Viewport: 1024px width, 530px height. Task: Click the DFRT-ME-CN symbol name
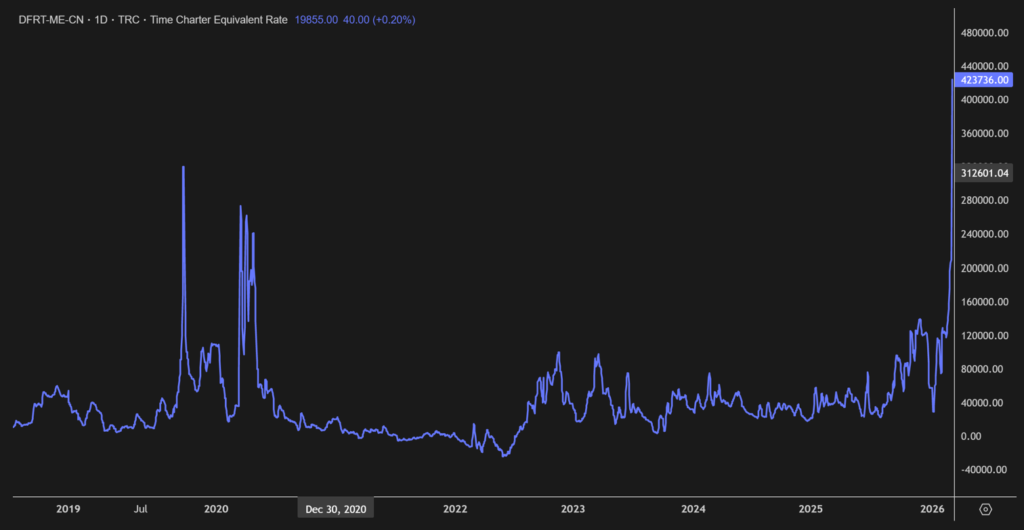point(53,19)
